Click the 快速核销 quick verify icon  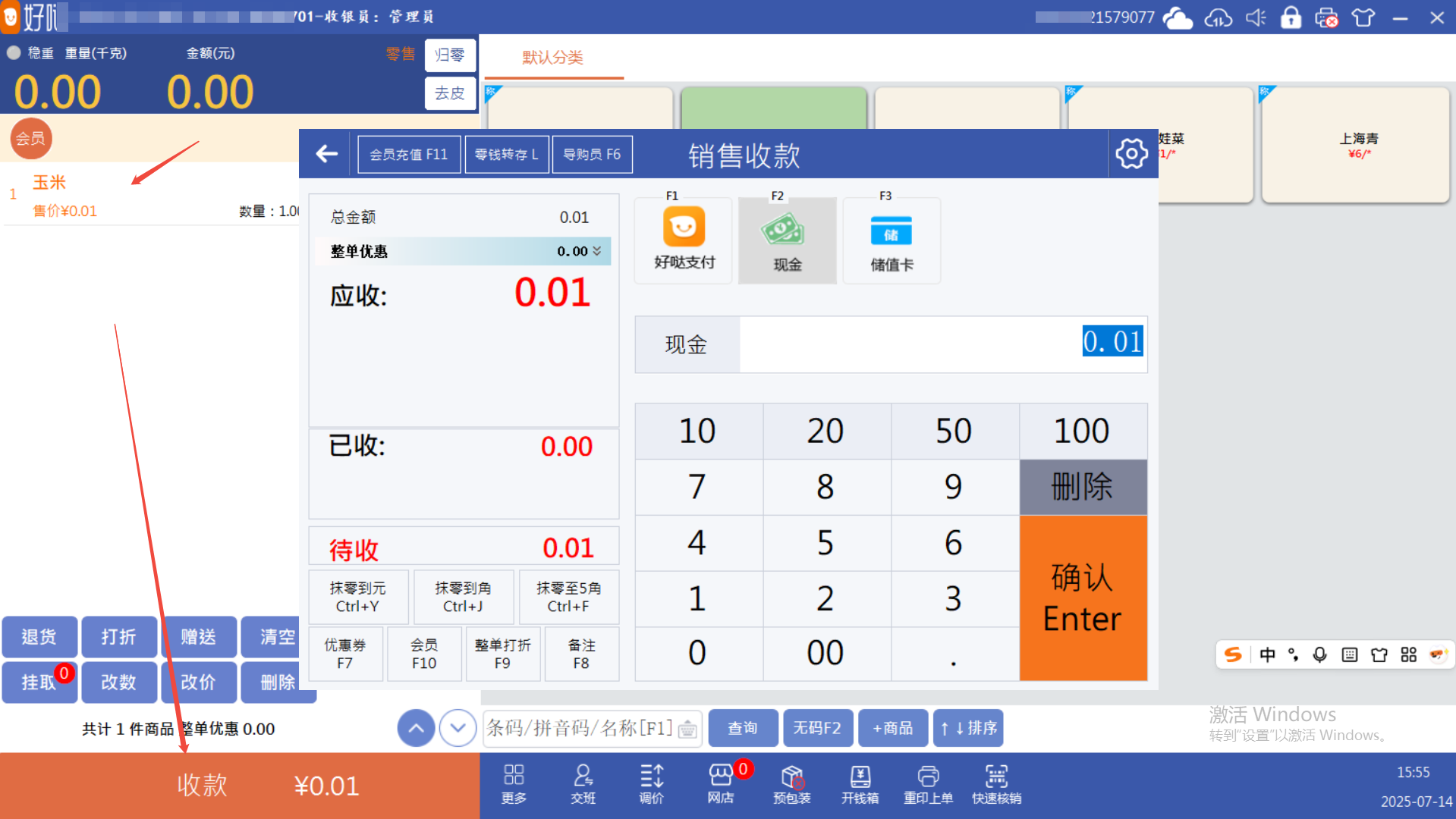996,784
